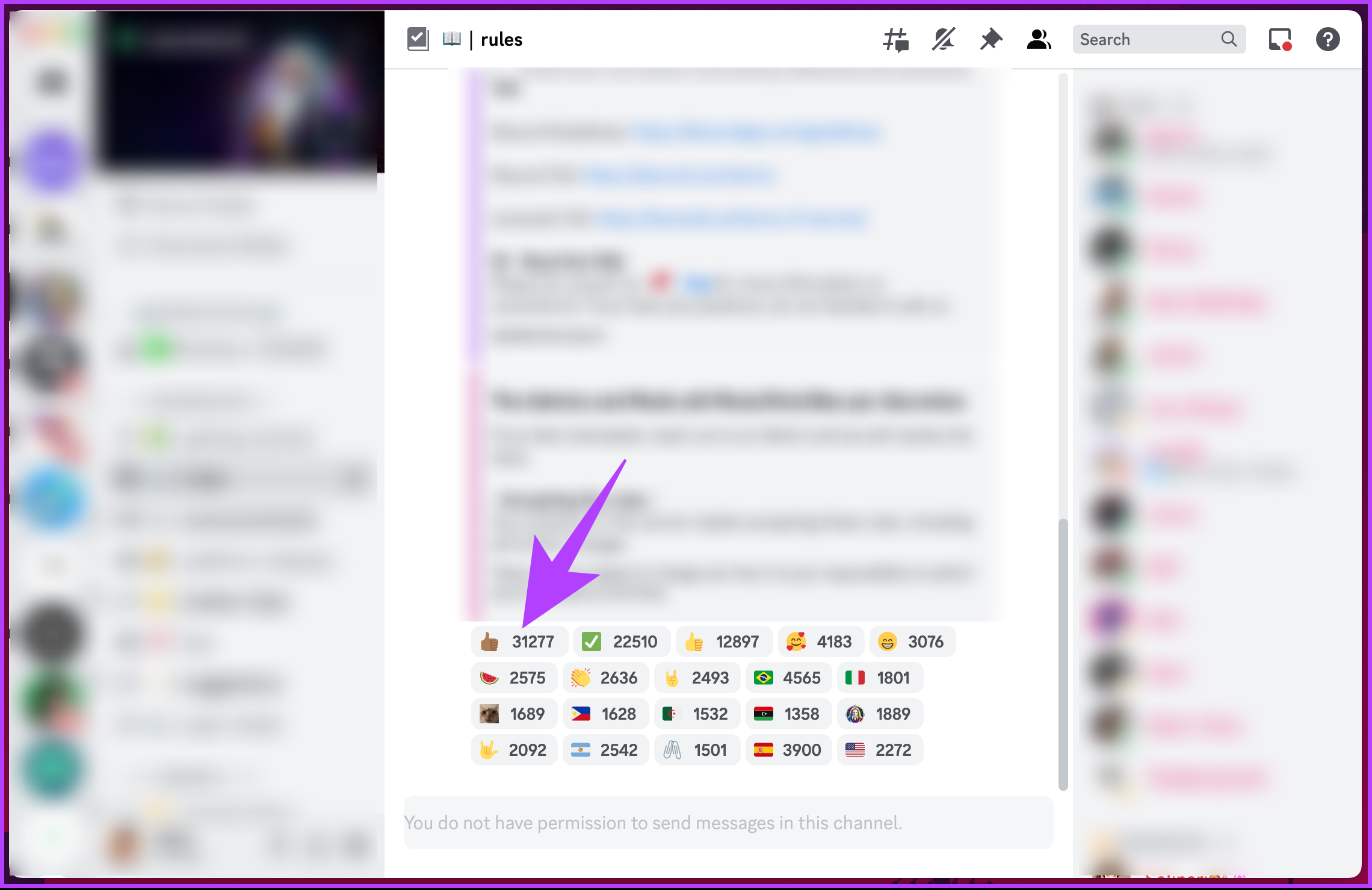
Task: Click the hashtag channels icon
Action: pyautogui.click(x=894, y=40)
